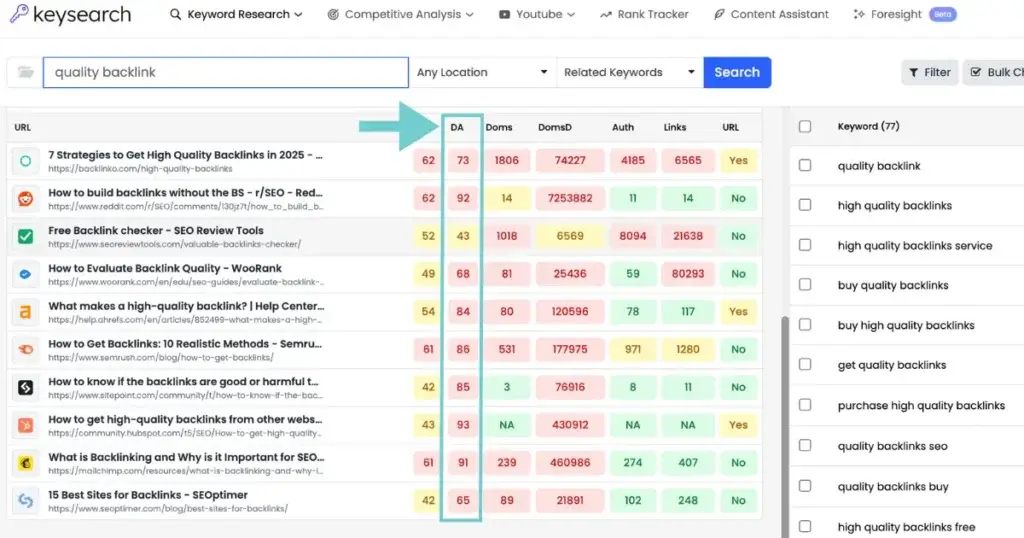Click the SEOptimer result favicon
Image resolution: width=1024 pixels, height=538 pixels.
25,501
